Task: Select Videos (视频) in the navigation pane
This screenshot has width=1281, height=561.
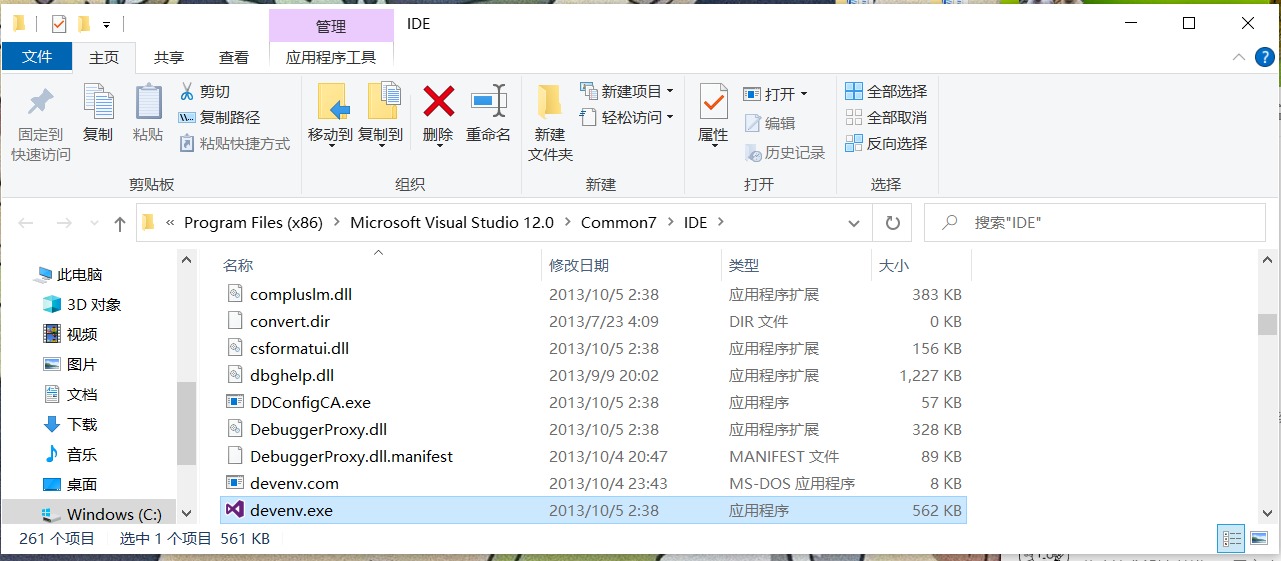Action: 70,334
